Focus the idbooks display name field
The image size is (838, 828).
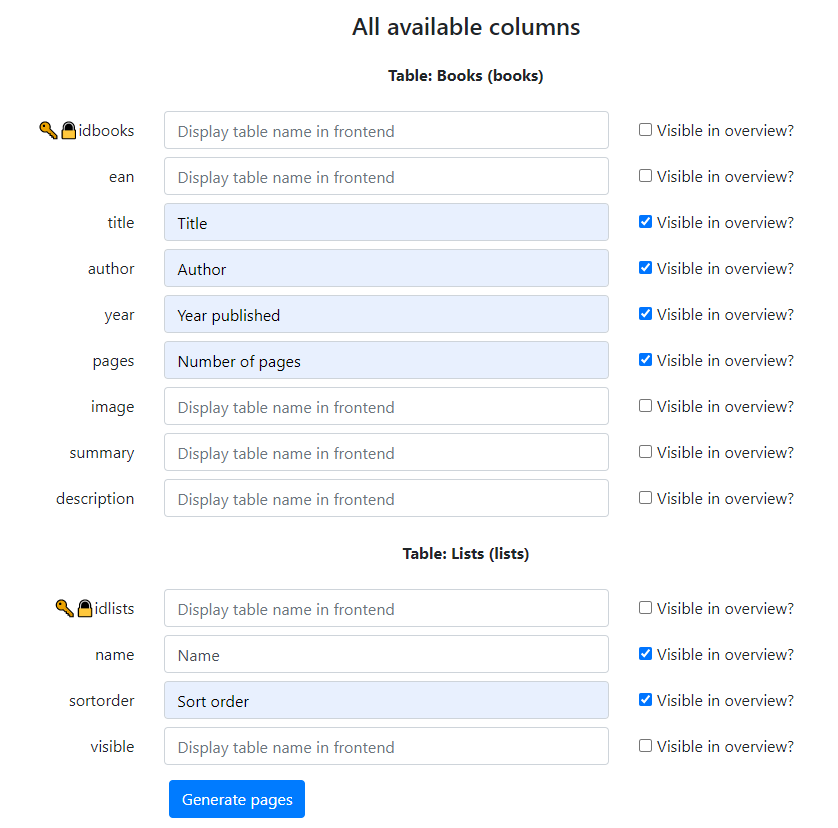[x=386, y=130]
